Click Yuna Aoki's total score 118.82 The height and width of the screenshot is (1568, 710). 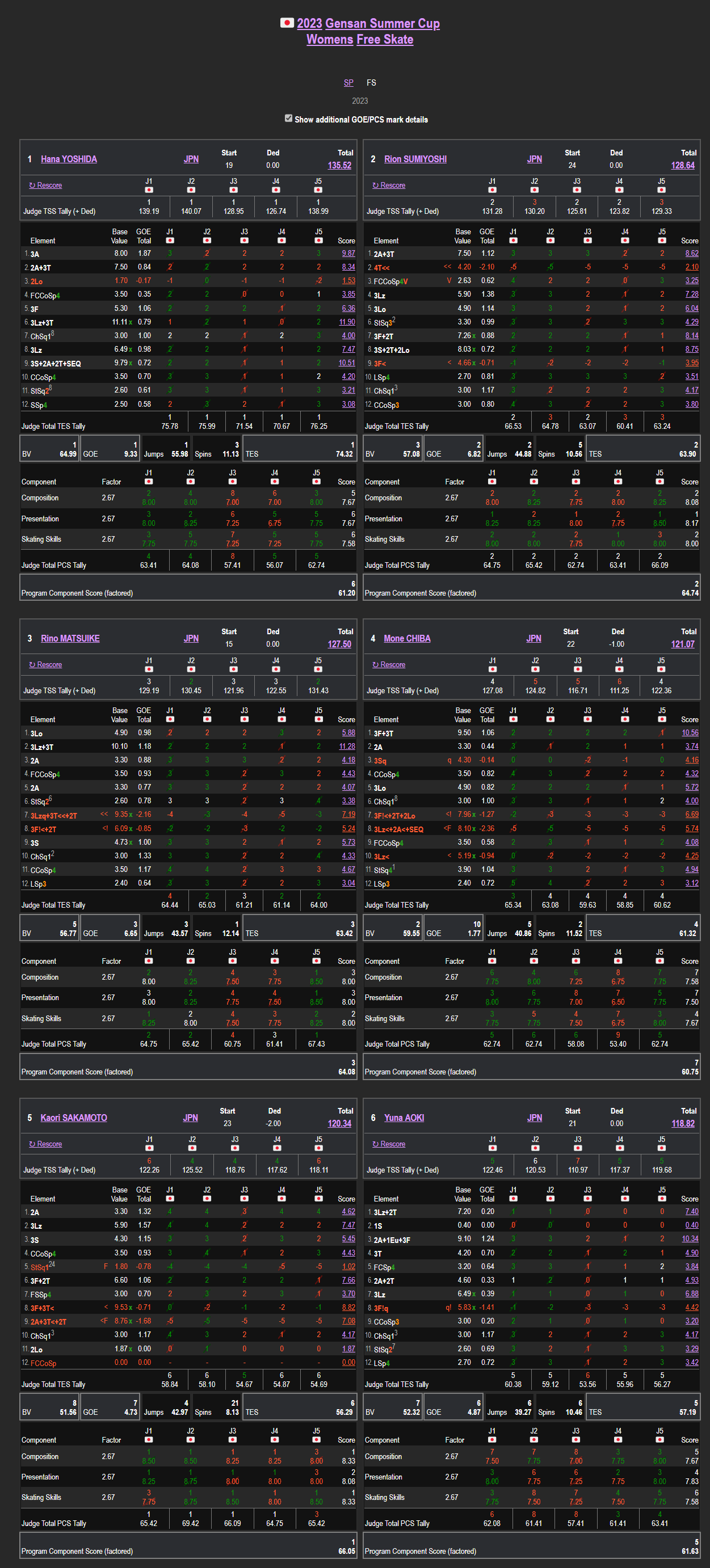683,1124
